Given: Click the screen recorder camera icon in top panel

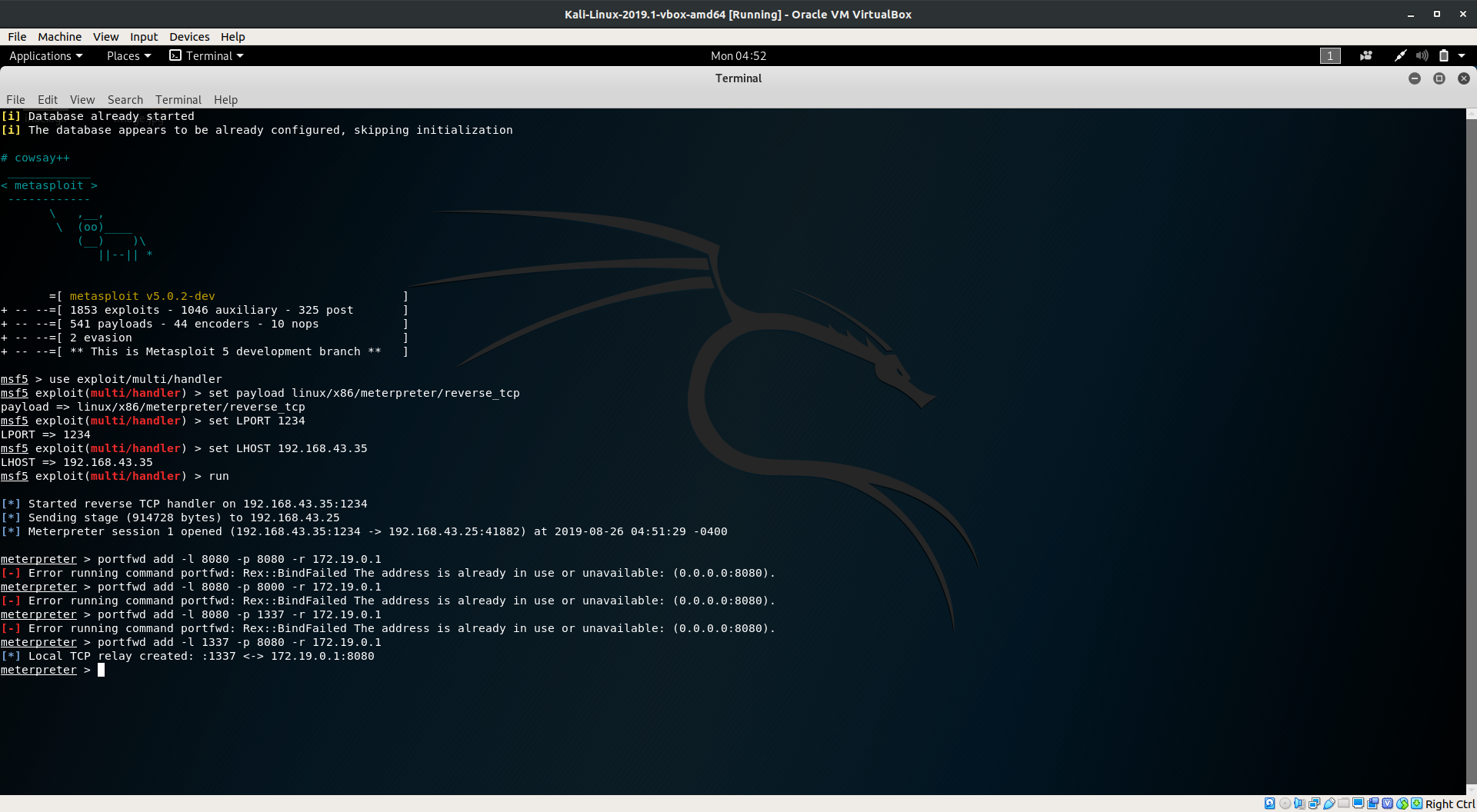Looking at the screenshot, I should click(x=1366, y=56).
